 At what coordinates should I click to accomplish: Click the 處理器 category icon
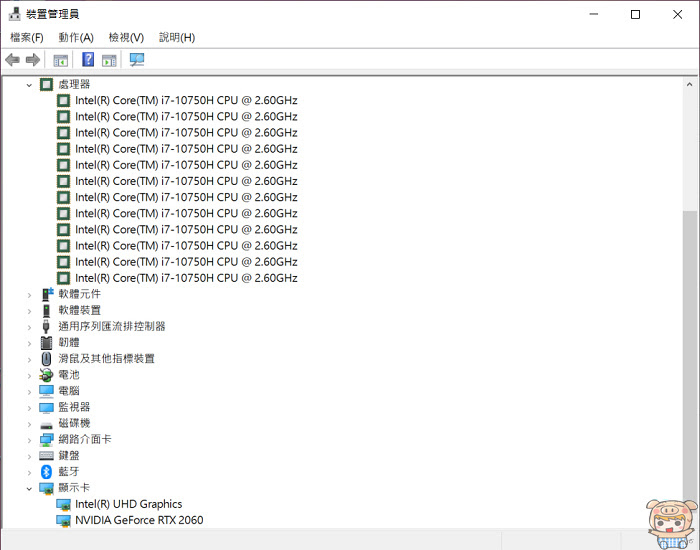(x=46, y=84)
